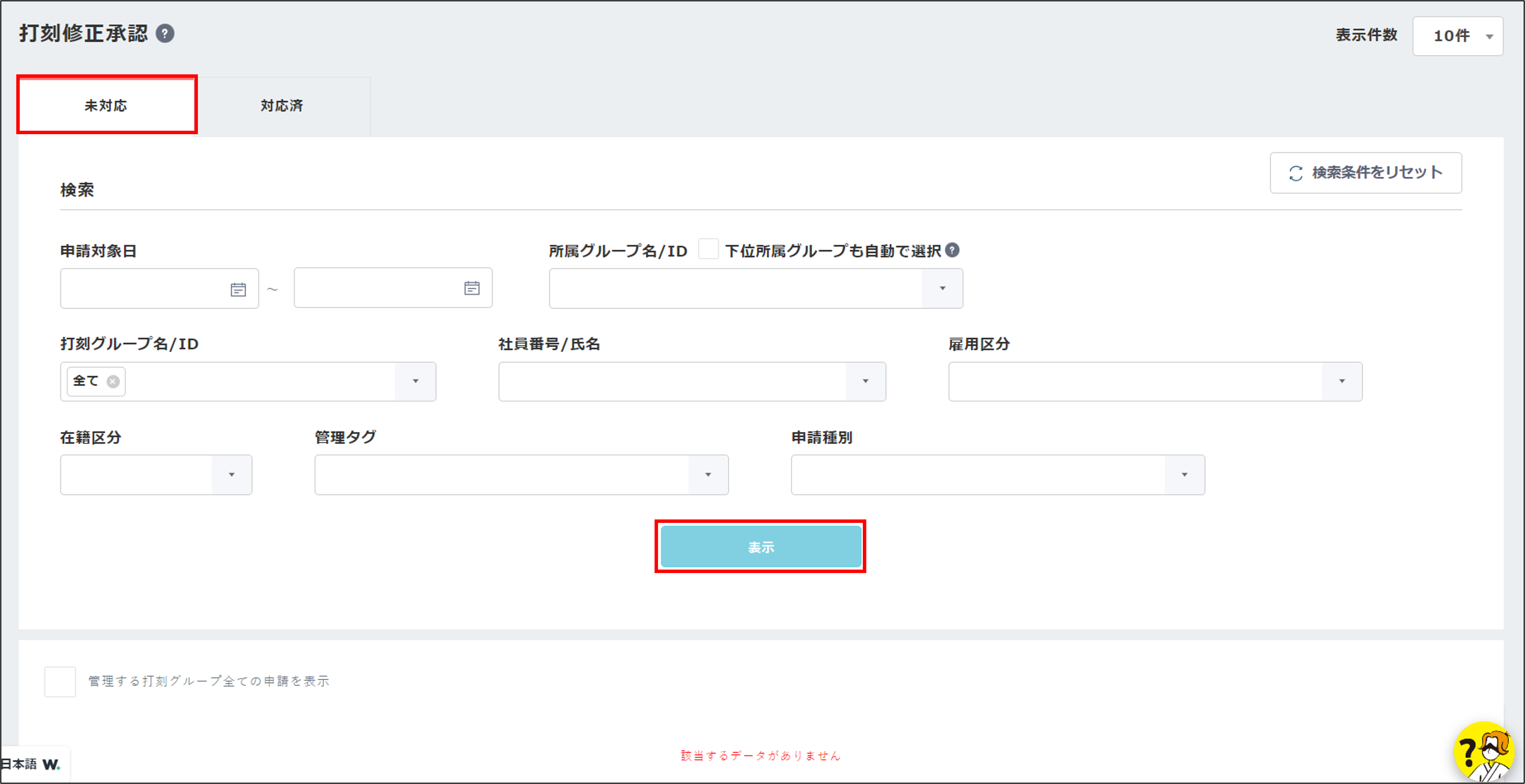Screen dimensions: 1525x784
Task: Expand the 雇用区分 dropdown
Action: tap(1342, 382)
